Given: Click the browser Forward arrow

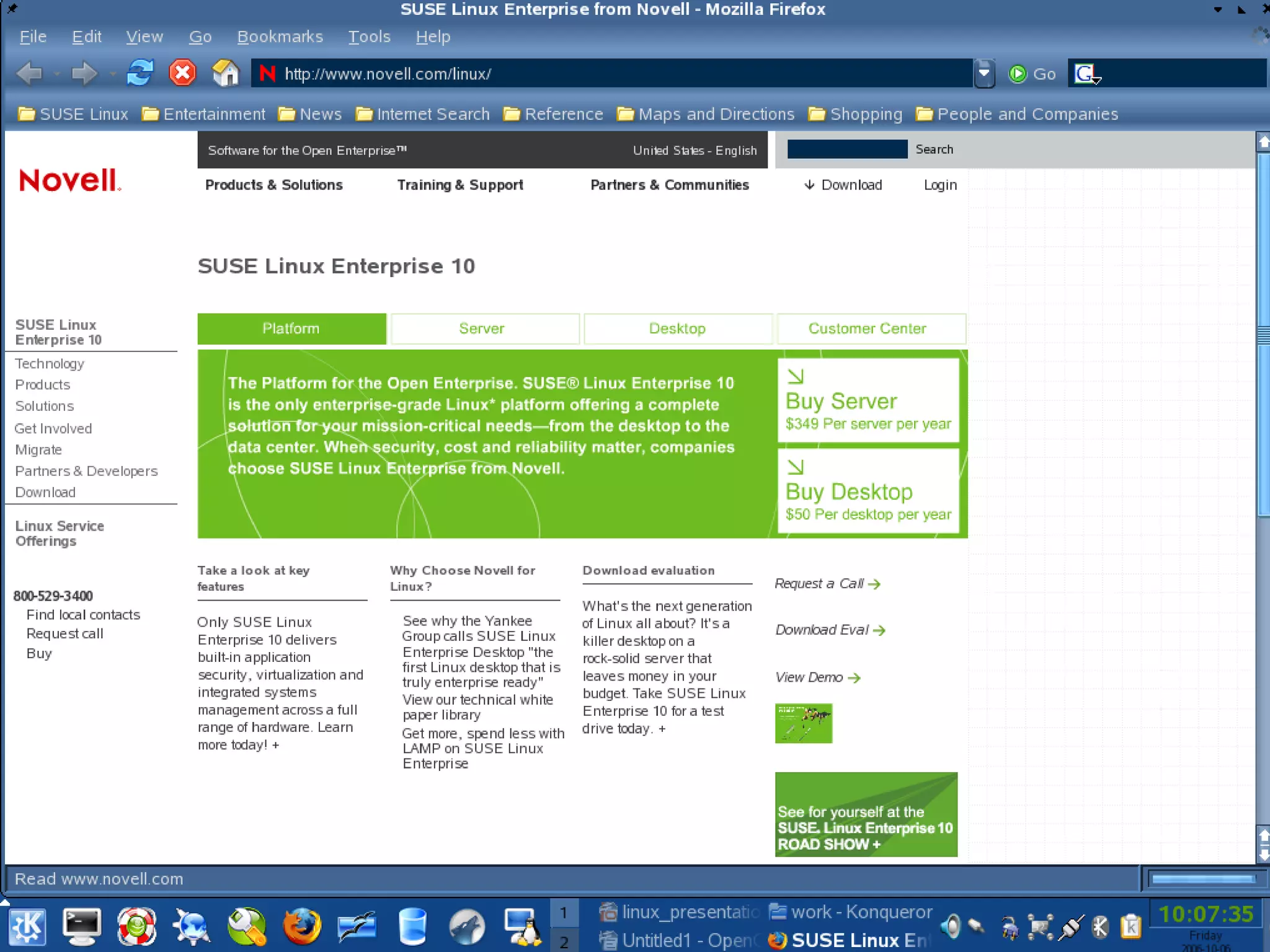Looking at the screenshot, I should (84, 74).
